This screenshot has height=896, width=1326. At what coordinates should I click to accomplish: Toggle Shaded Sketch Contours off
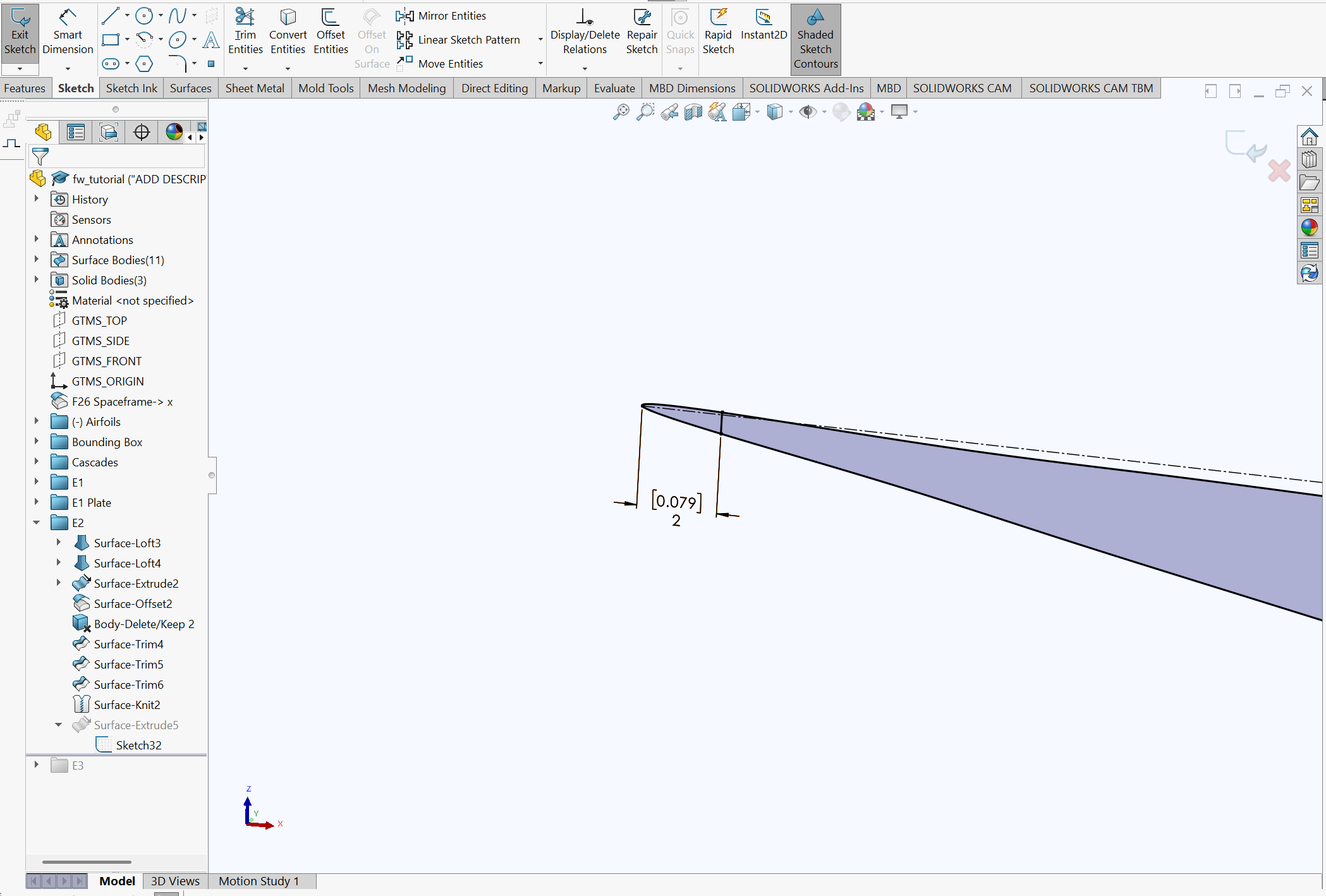[x=815, y=39]
